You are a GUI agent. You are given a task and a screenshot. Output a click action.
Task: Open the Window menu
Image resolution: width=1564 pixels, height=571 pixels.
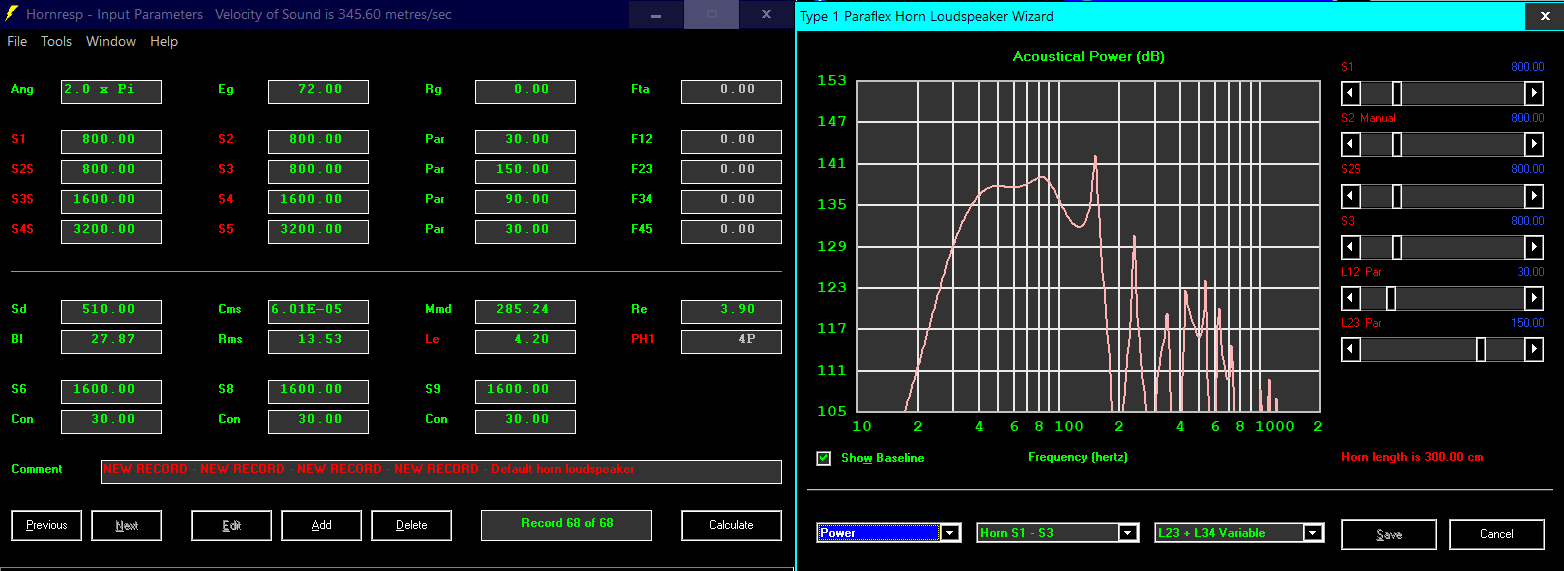(x=111, y=42)
